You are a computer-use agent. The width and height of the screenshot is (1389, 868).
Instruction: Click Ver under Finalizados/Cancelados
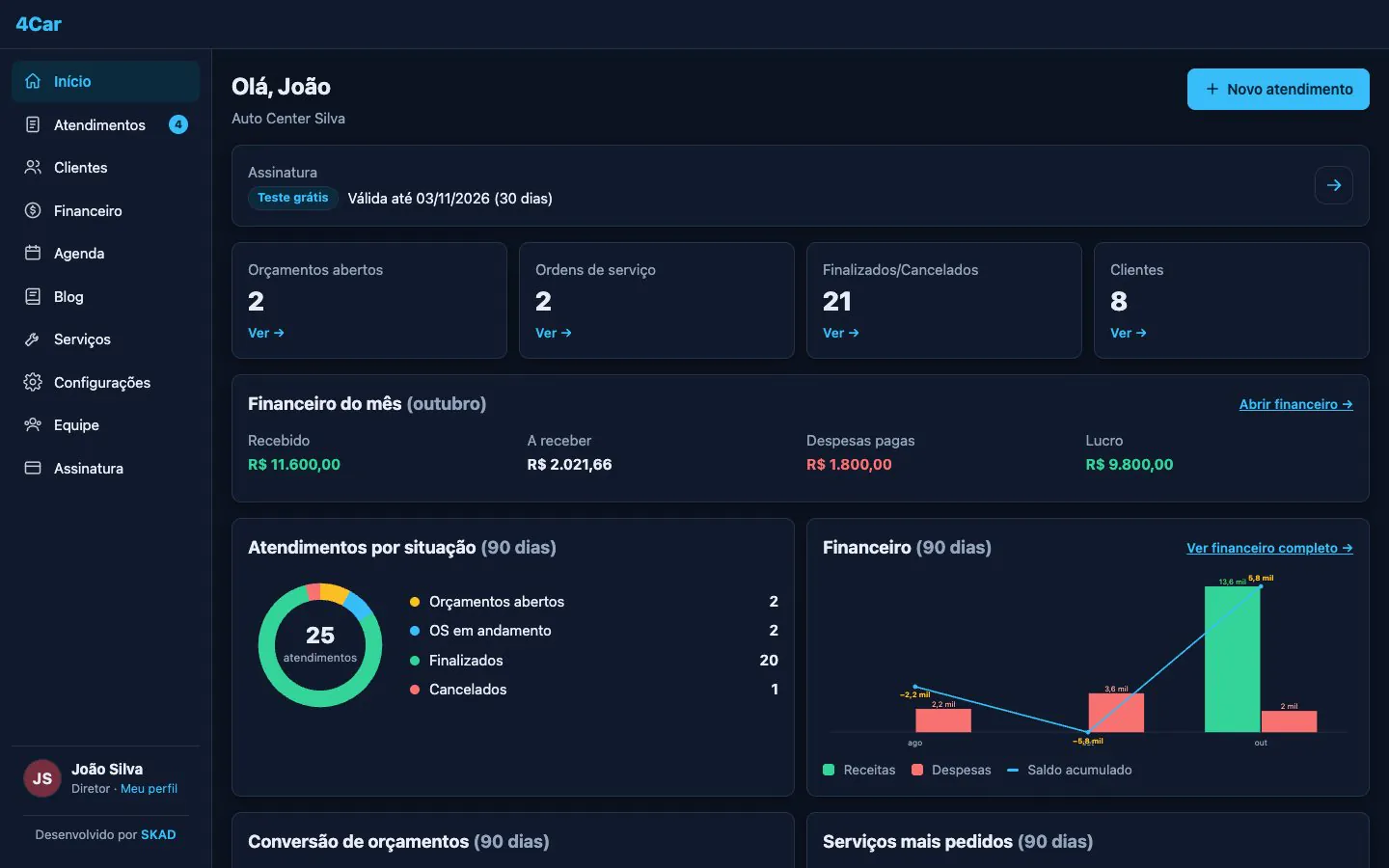[841, 333]
